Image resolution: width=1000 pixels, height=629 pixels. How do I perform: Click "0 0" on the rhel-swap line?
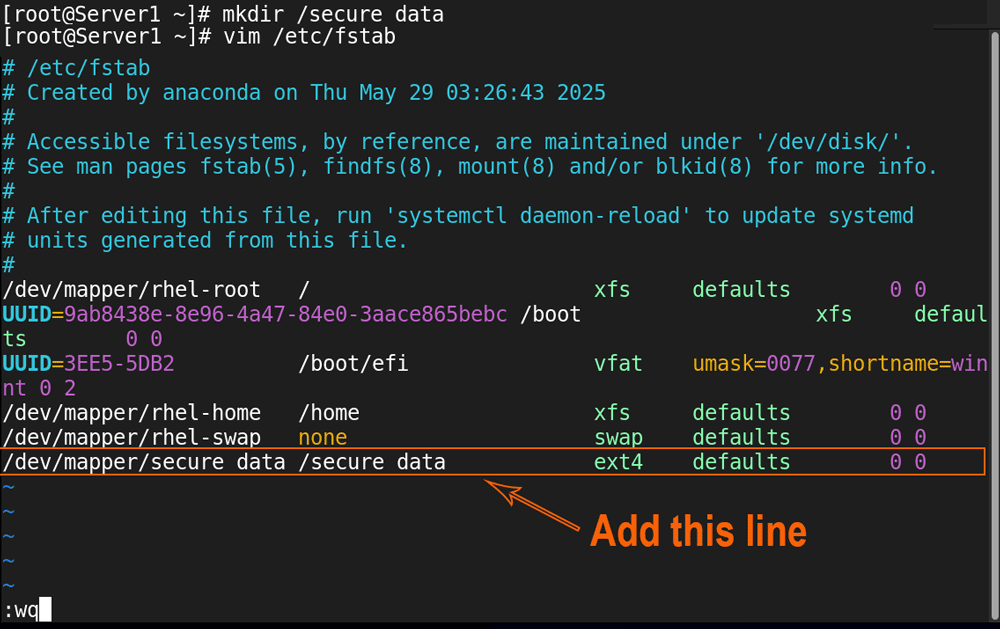pos(908,438)
